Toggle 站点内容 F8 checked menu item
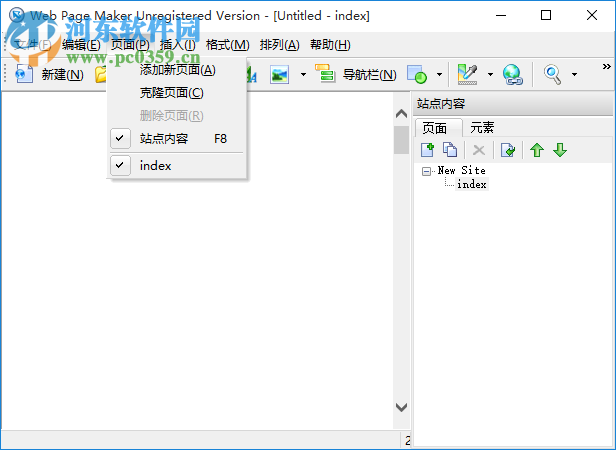Viewport: 616px width, 450px height. (x=177, y=139)
